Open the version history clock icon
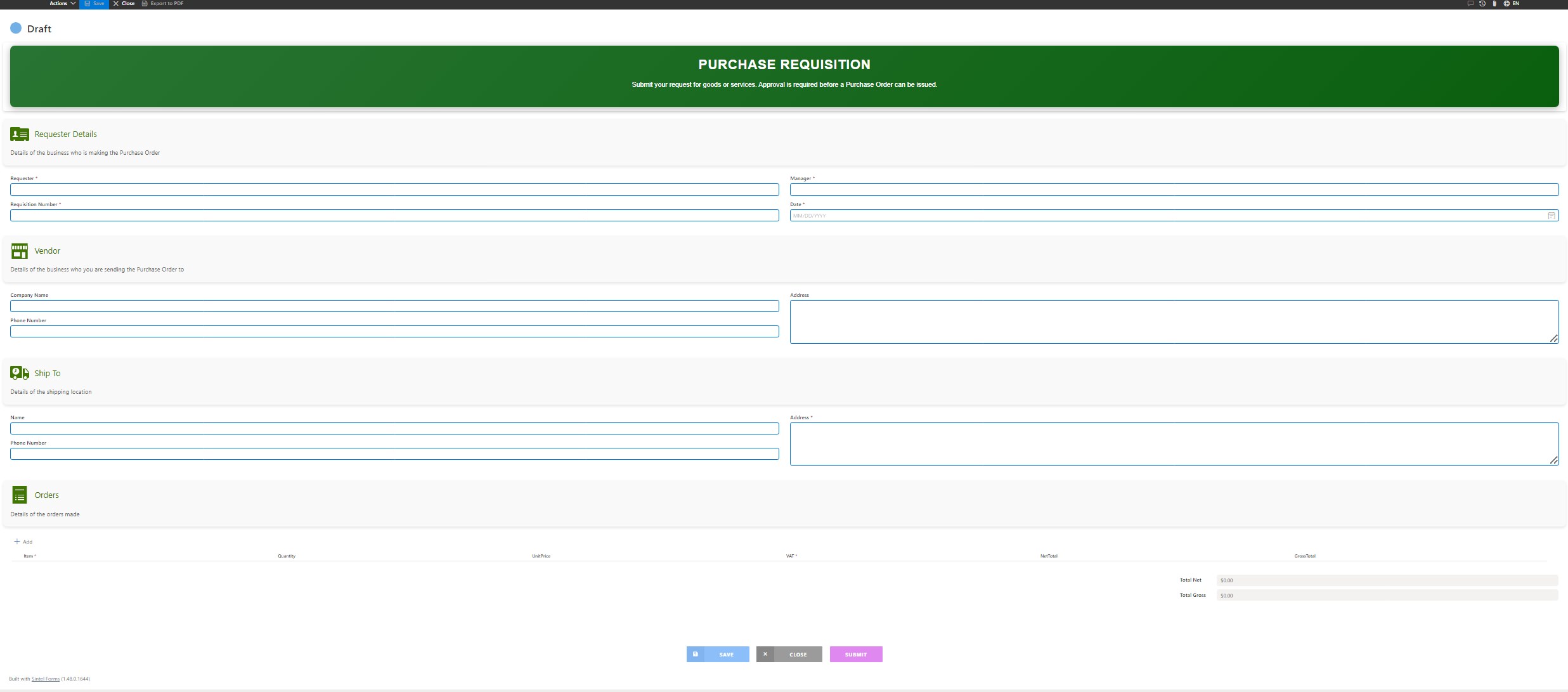Screen dimensions: 1568x692 tap(1482, 4)
